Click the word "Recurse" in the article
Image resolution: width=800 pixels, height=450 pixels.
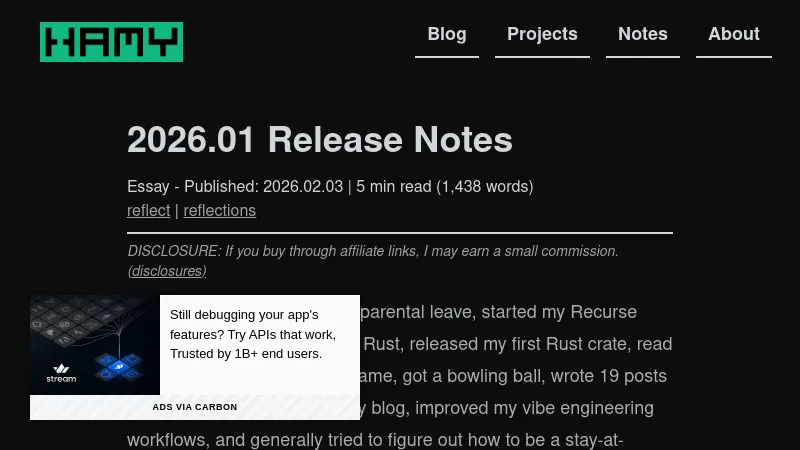603,312
